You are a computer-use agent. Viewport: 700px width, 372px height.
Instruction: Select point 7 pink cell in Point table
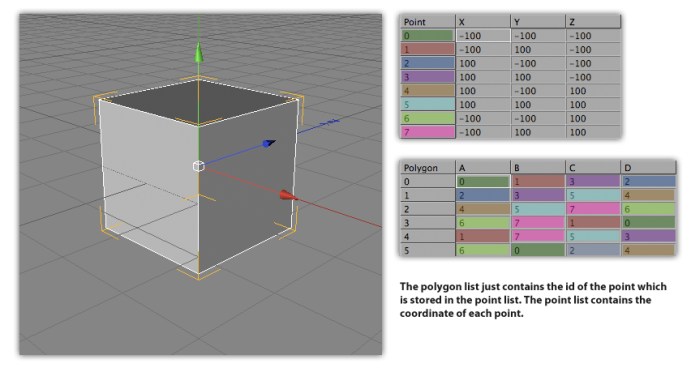click(x=428, y=132)
